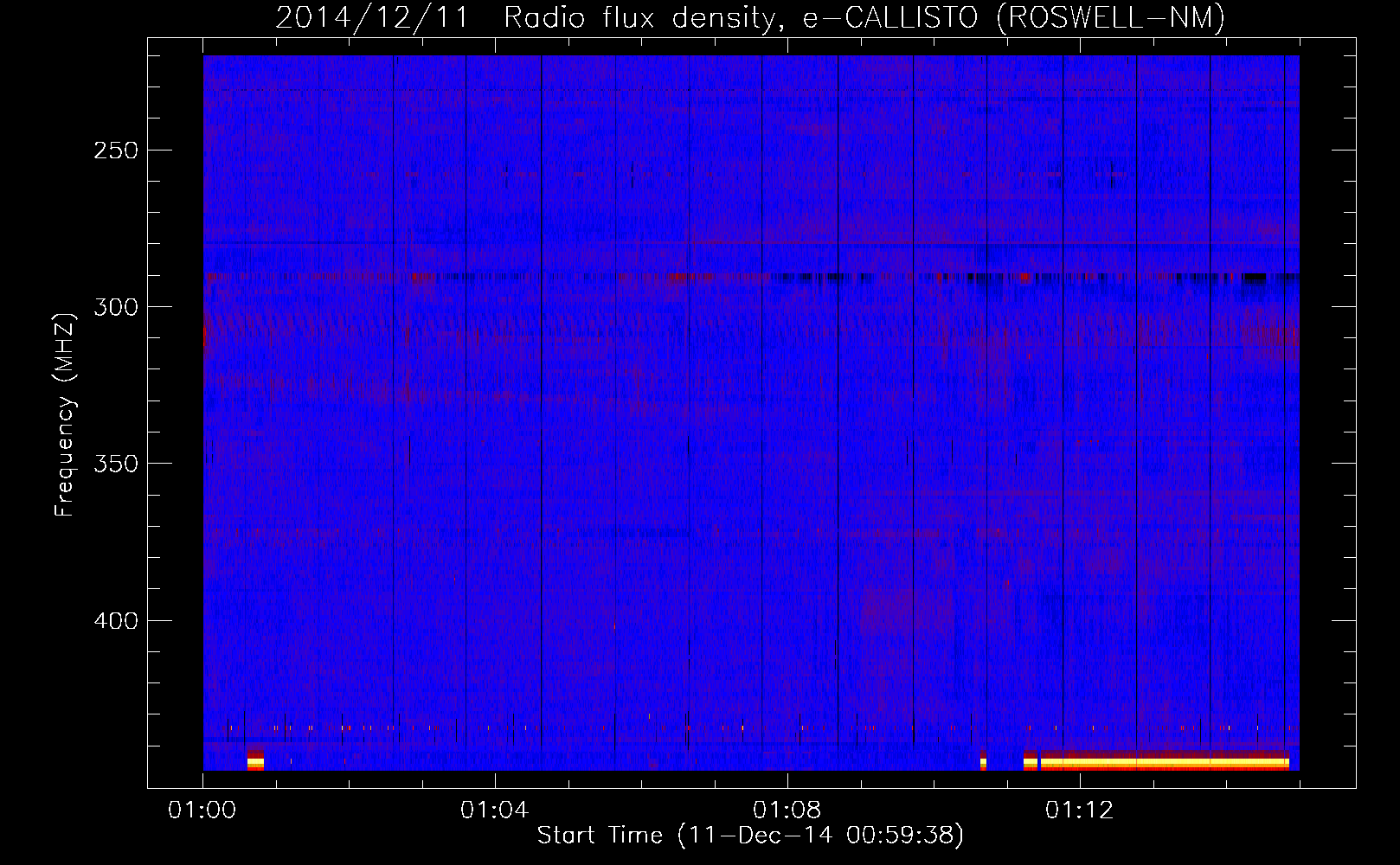Click the '01:04' time tick label
1400x865 pixels.
click(x=495, y=810)
